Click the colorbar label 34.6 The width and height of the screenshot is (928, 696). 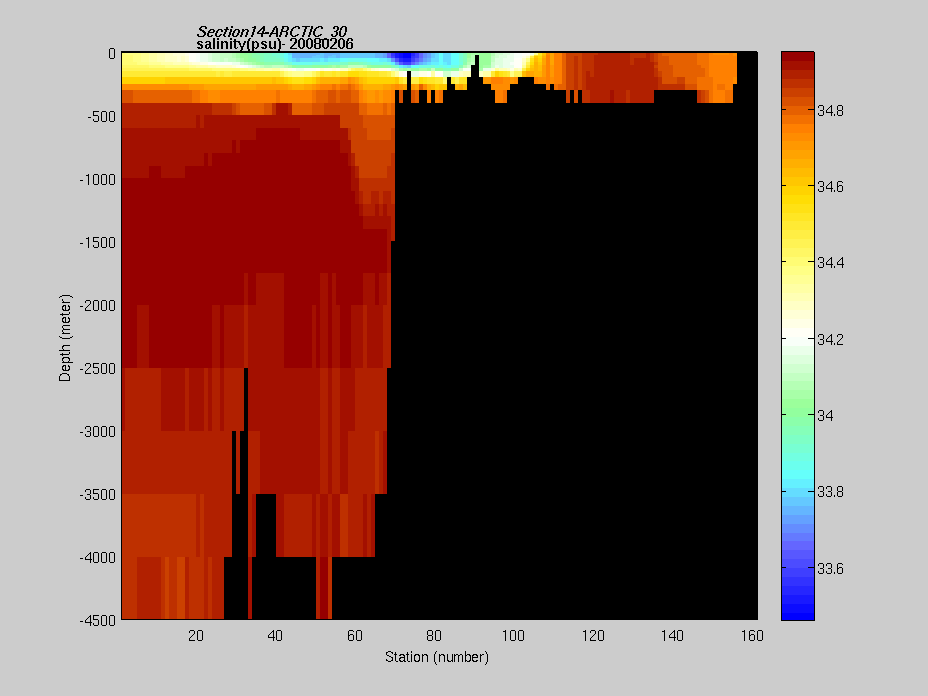[x=830, y=186]
